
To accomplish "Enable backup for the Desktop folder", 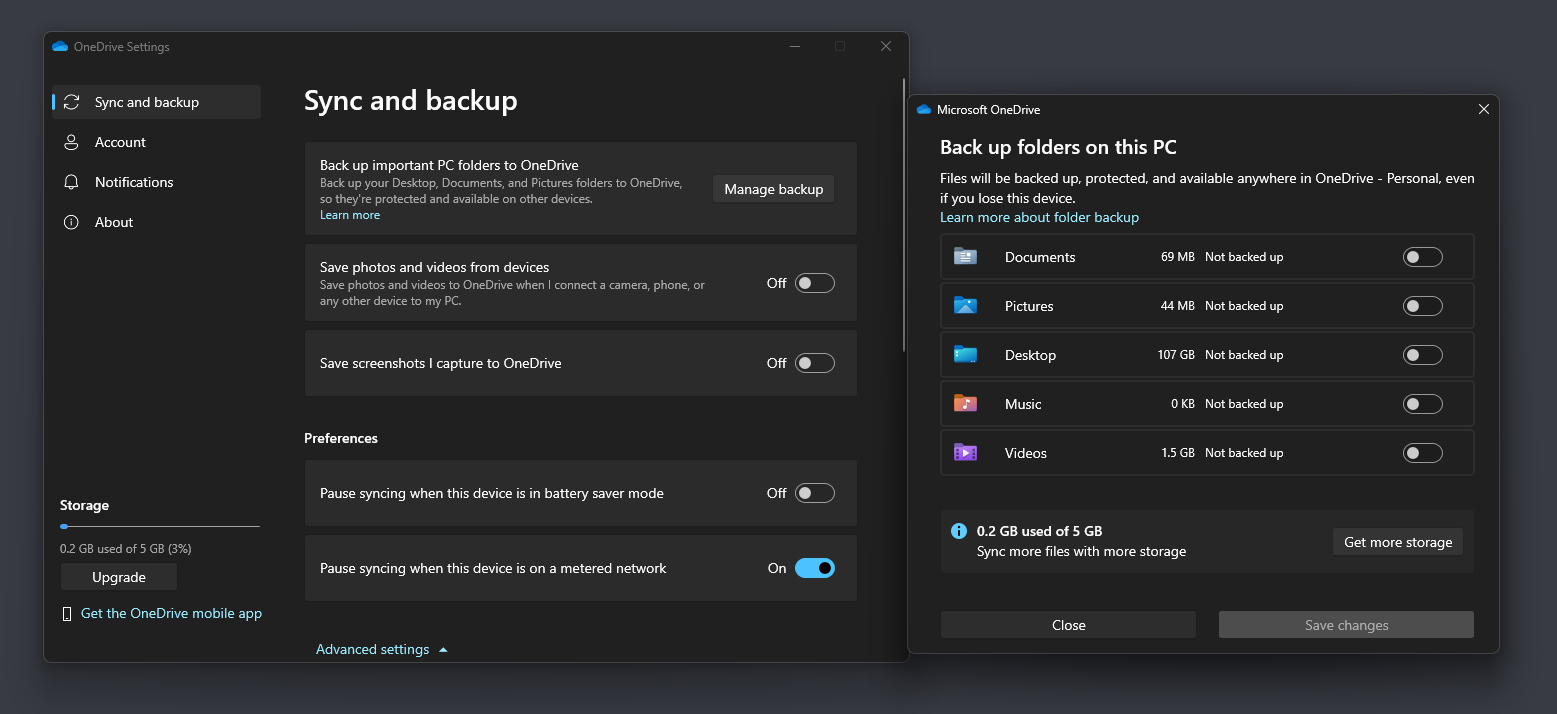I will pos(1423,355).
